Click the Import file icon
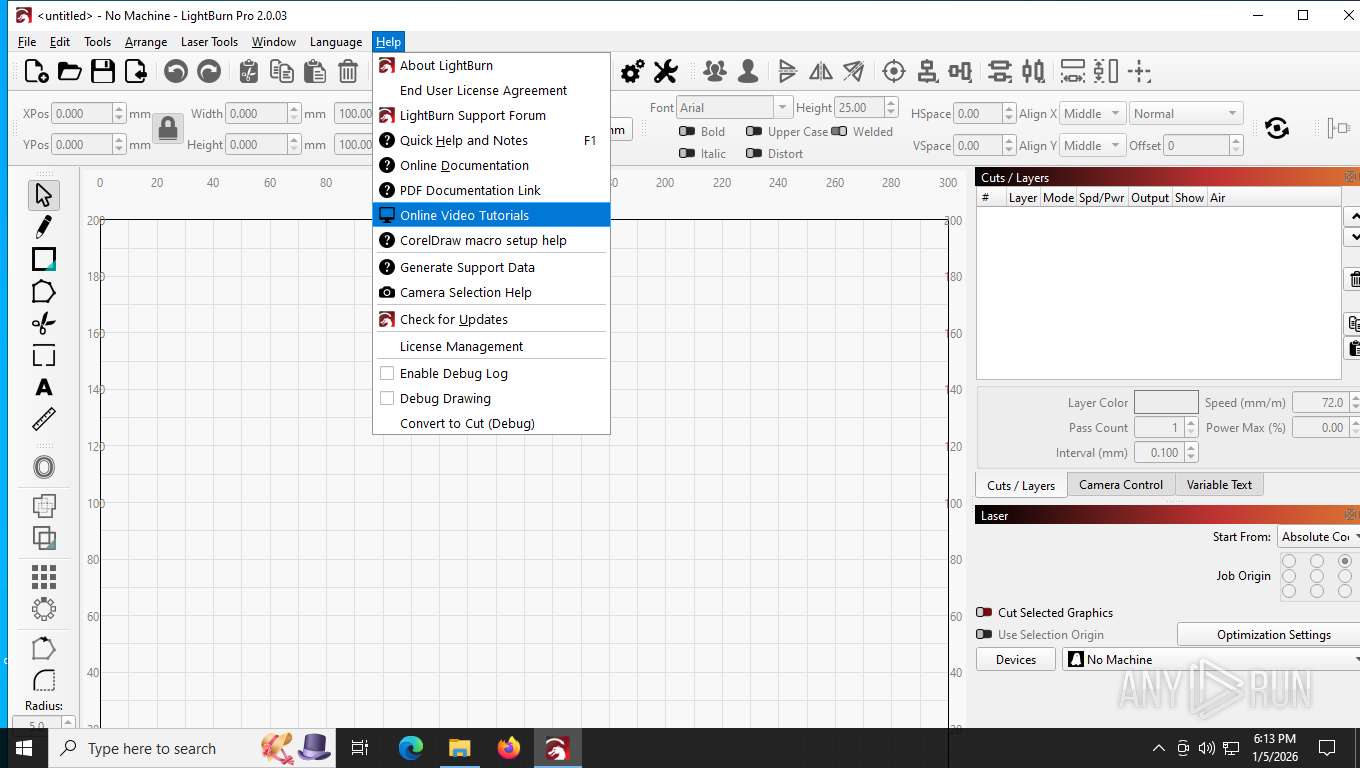The height and width of the screenshot is (768, 1360). pos(135,71)
